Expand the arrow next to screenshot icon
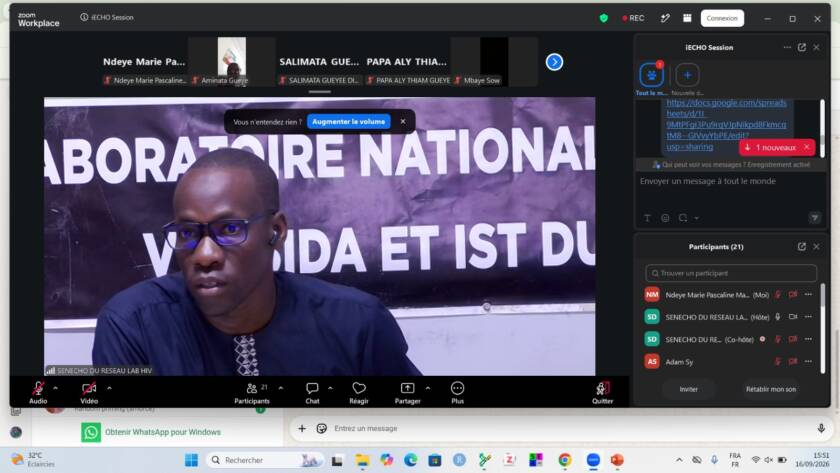This screenshot has height=473, width=840. pos(696,218)
